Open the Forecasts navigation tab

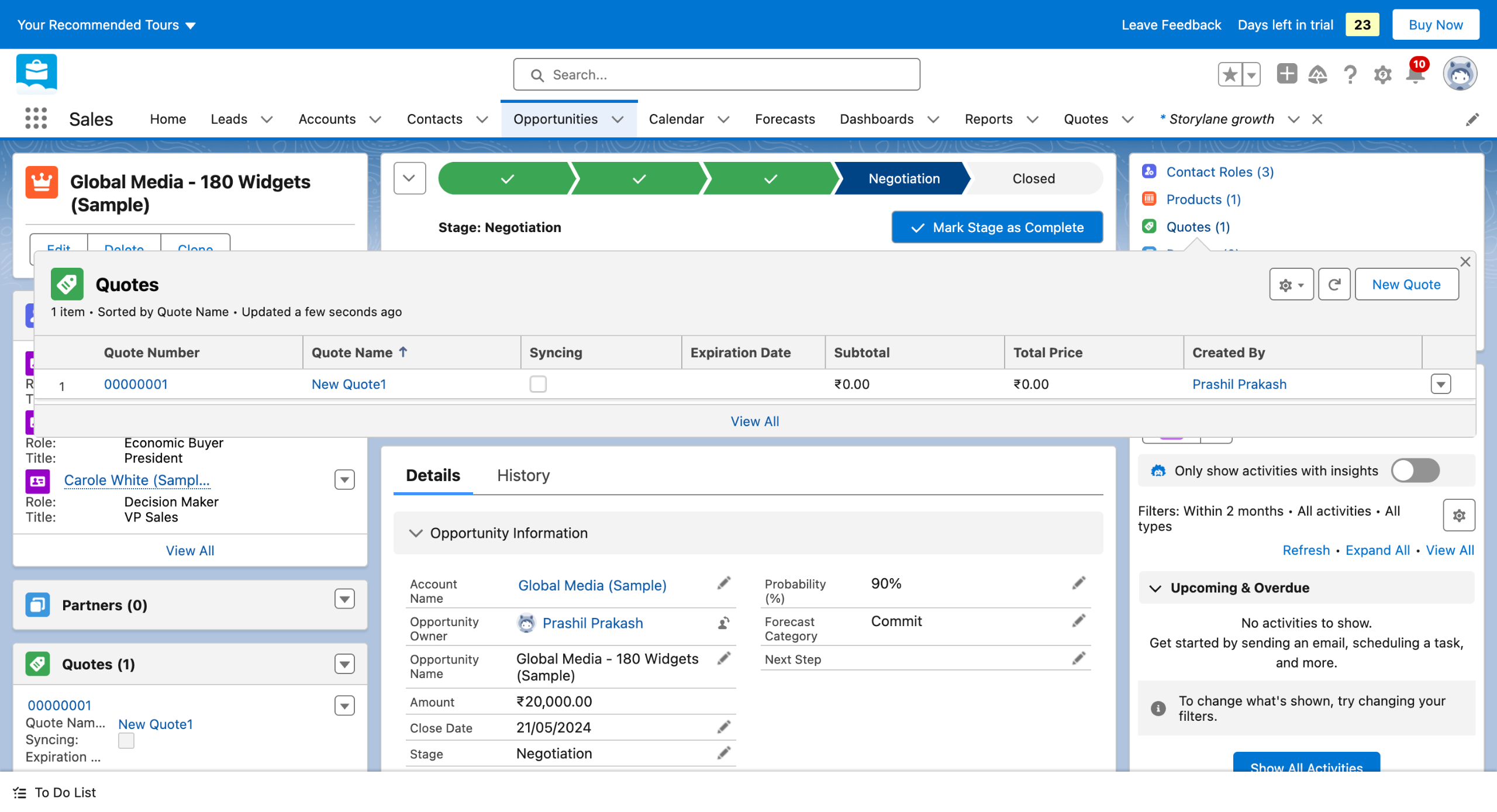(x=785, y=119)
